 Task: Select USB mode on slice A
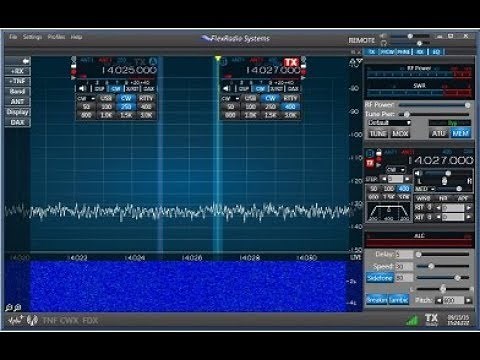click(106, 99)
